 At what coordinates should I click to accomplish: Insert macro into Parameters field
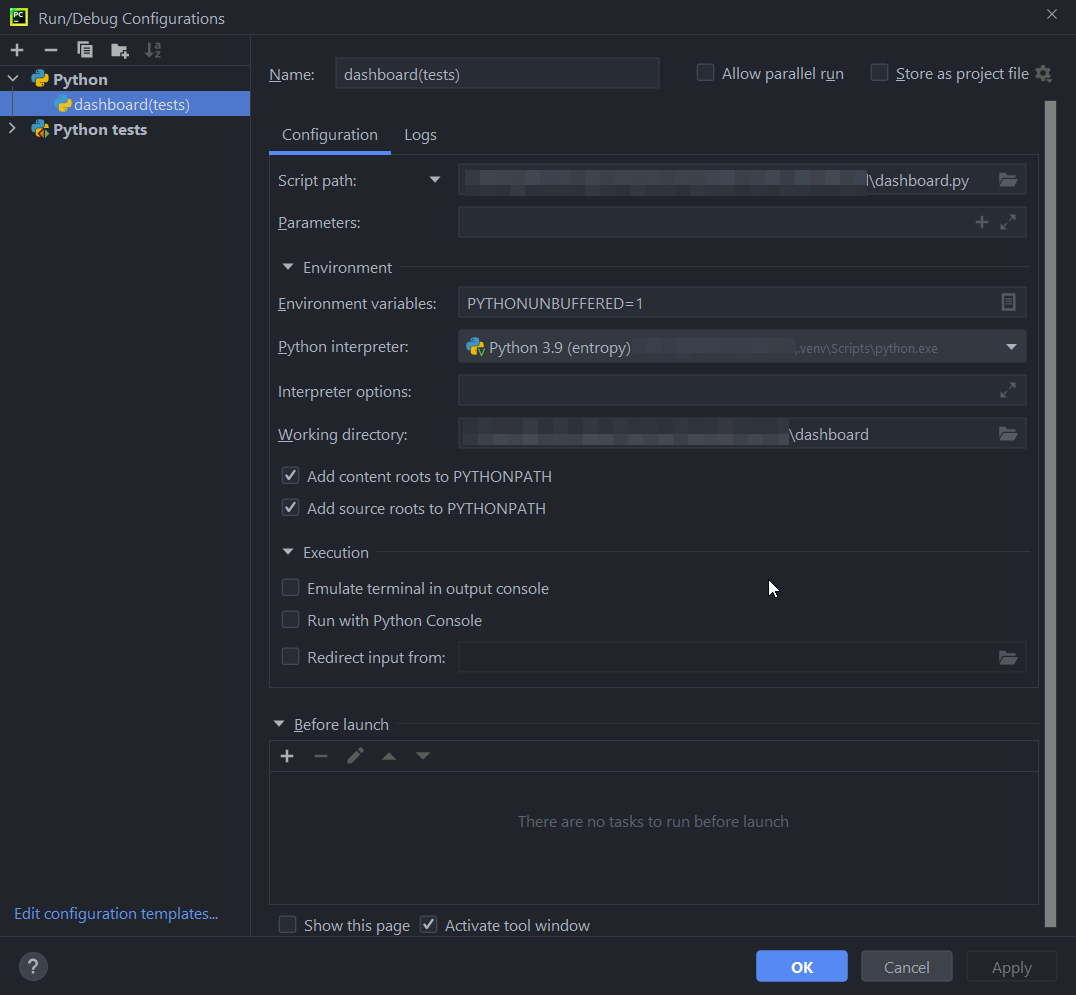(982, 222)
